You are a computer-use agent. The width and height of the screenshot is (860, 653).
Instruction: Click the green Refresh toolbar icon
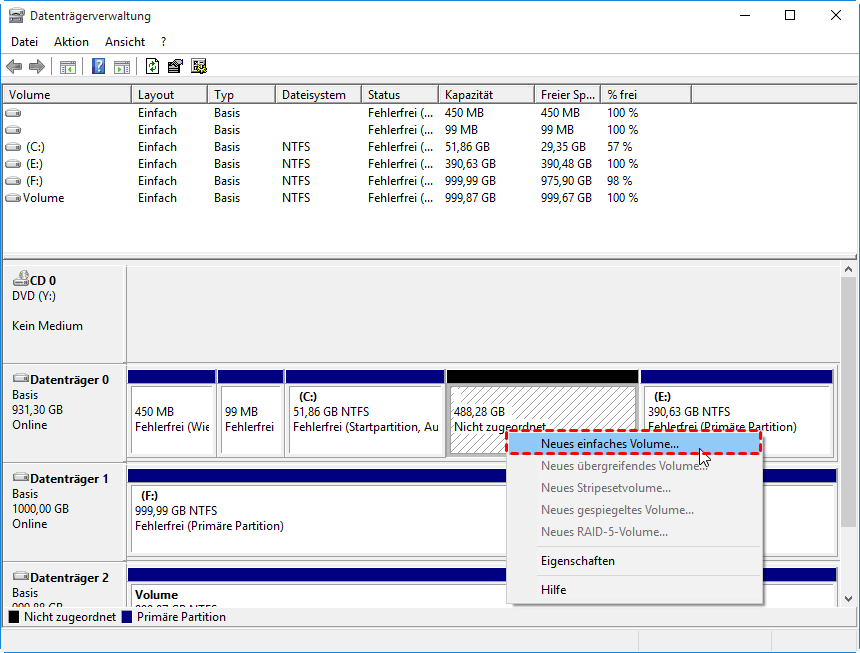tap(152, 67)
